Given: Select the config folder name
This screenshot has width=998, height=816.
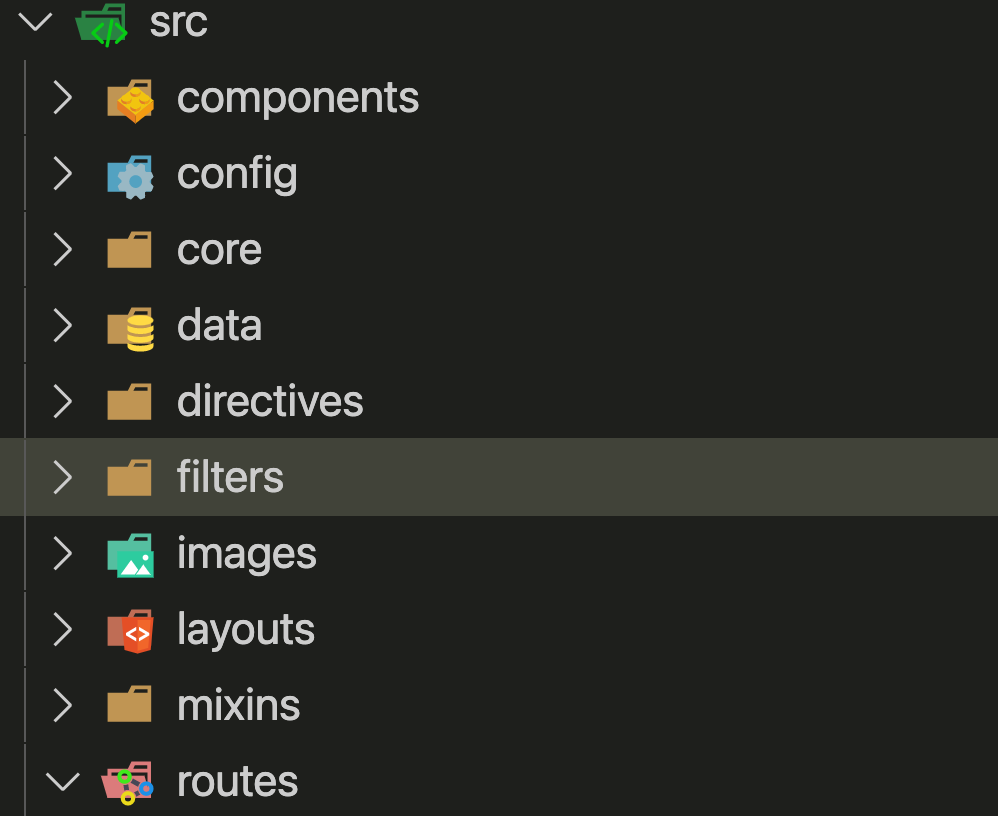Looking at the screenshot, I should click(x=237, y=174).
